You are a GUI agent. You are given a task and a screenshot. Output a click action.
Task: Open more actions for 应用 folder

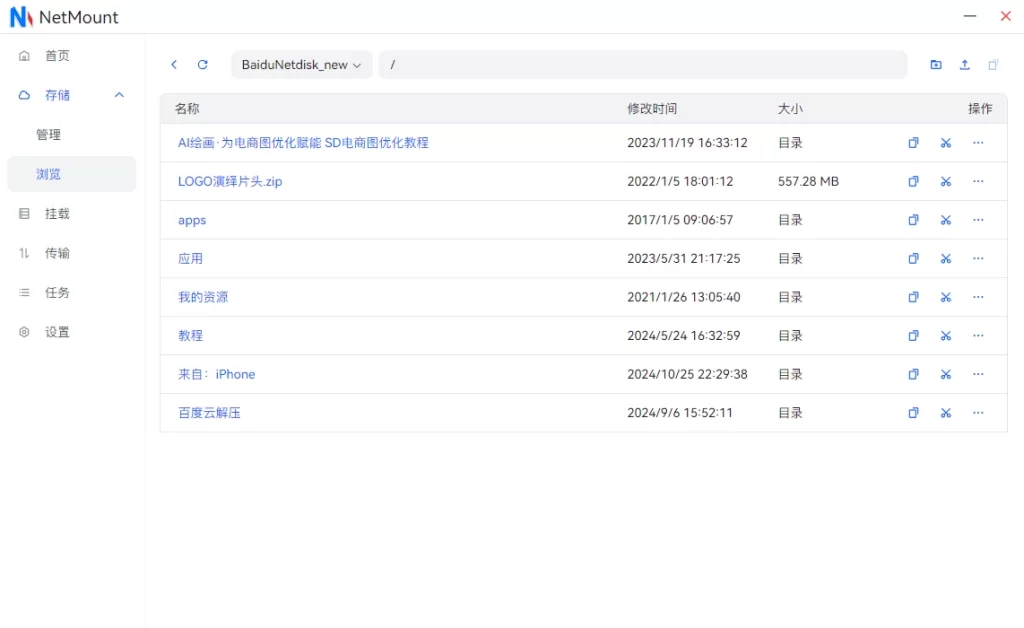click(978, 258)
